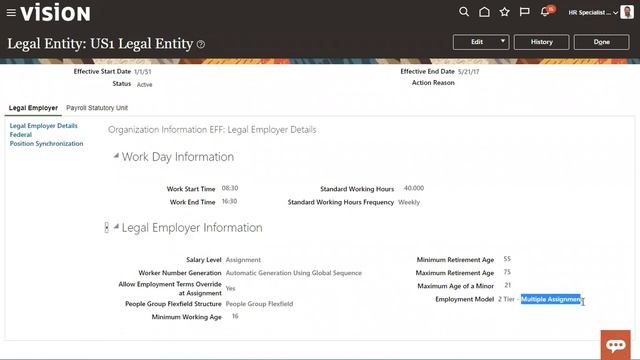Click the handle icon beside Legal Employer Information
The height and width of the screenshot is (360, 640).
(107, 228)
